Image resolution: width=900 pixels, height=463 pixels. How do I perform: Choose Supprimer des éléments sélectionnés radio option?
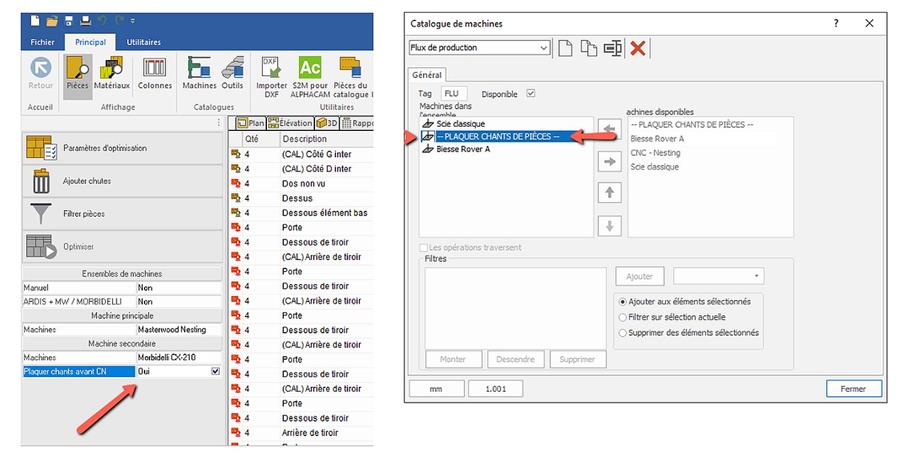(624, 333)
